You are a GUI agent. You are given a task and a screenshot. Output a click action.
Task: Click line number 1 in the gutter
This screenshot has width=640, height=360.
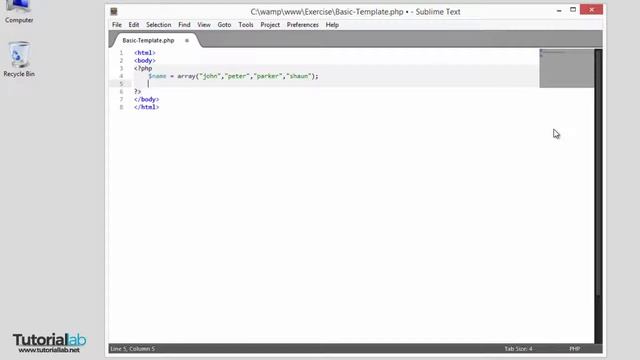121,53
